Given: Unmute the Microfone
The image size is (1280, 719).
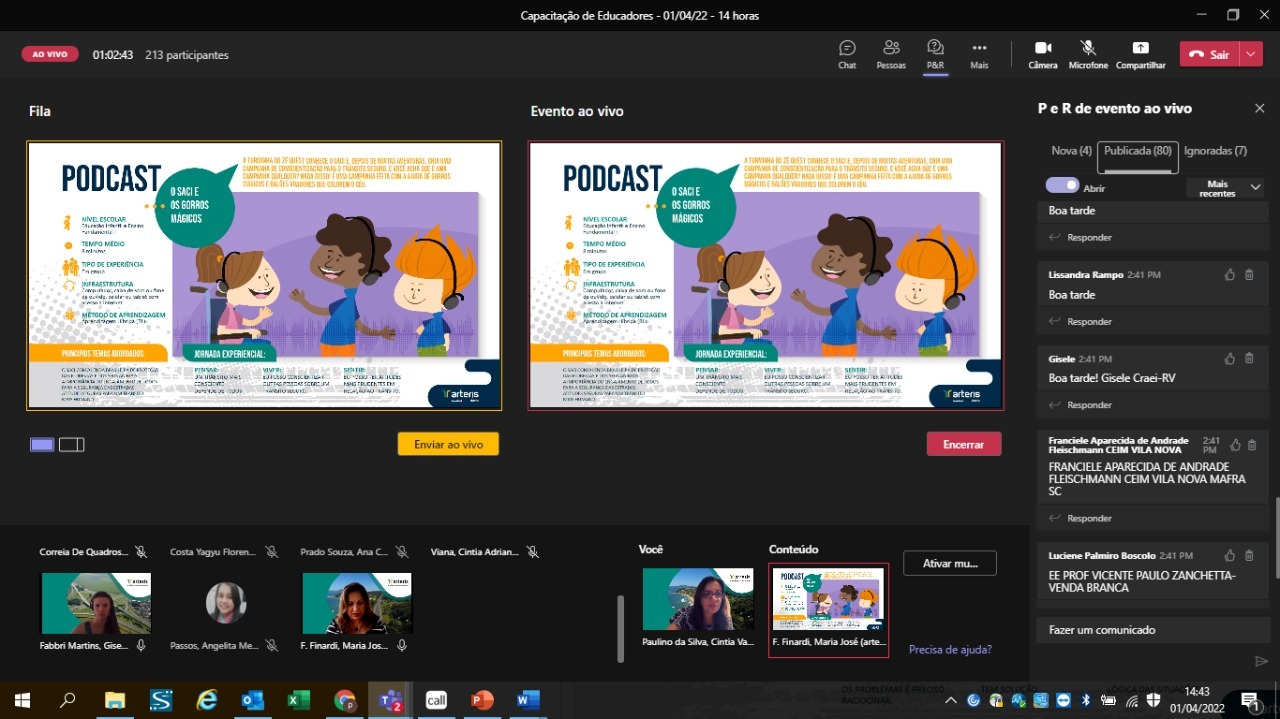Looking at the screenshot, I should pos(1088,53).
